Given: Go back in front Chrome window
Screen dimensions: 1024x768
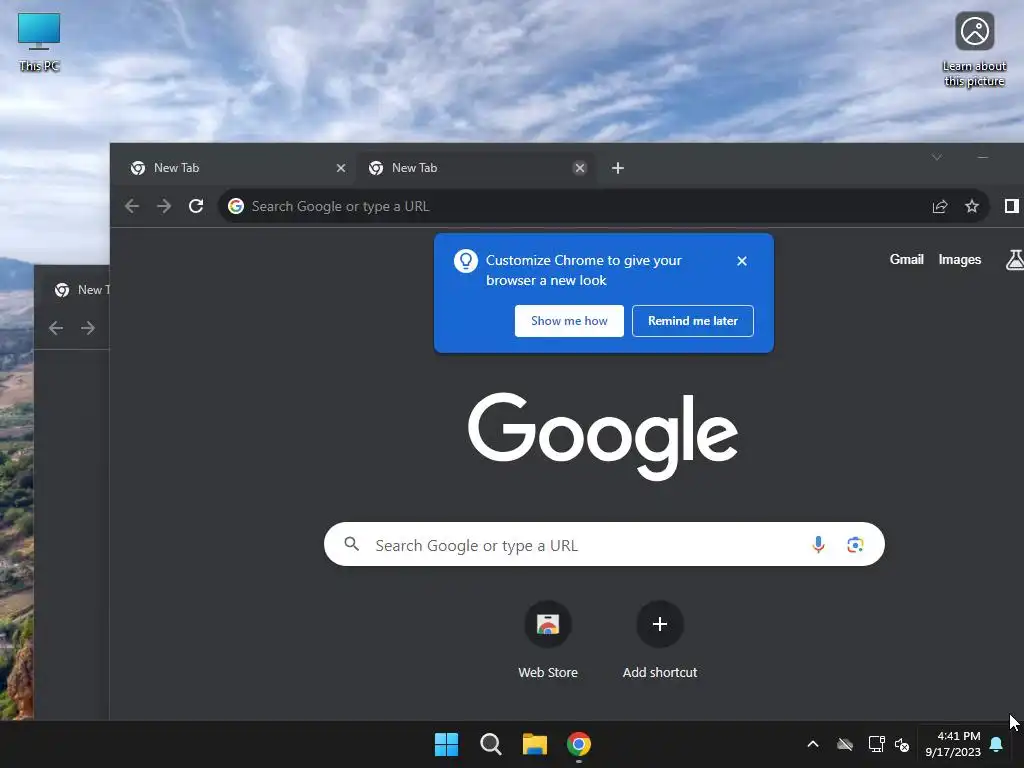Looking at the screenshot, I should point(132,206).
